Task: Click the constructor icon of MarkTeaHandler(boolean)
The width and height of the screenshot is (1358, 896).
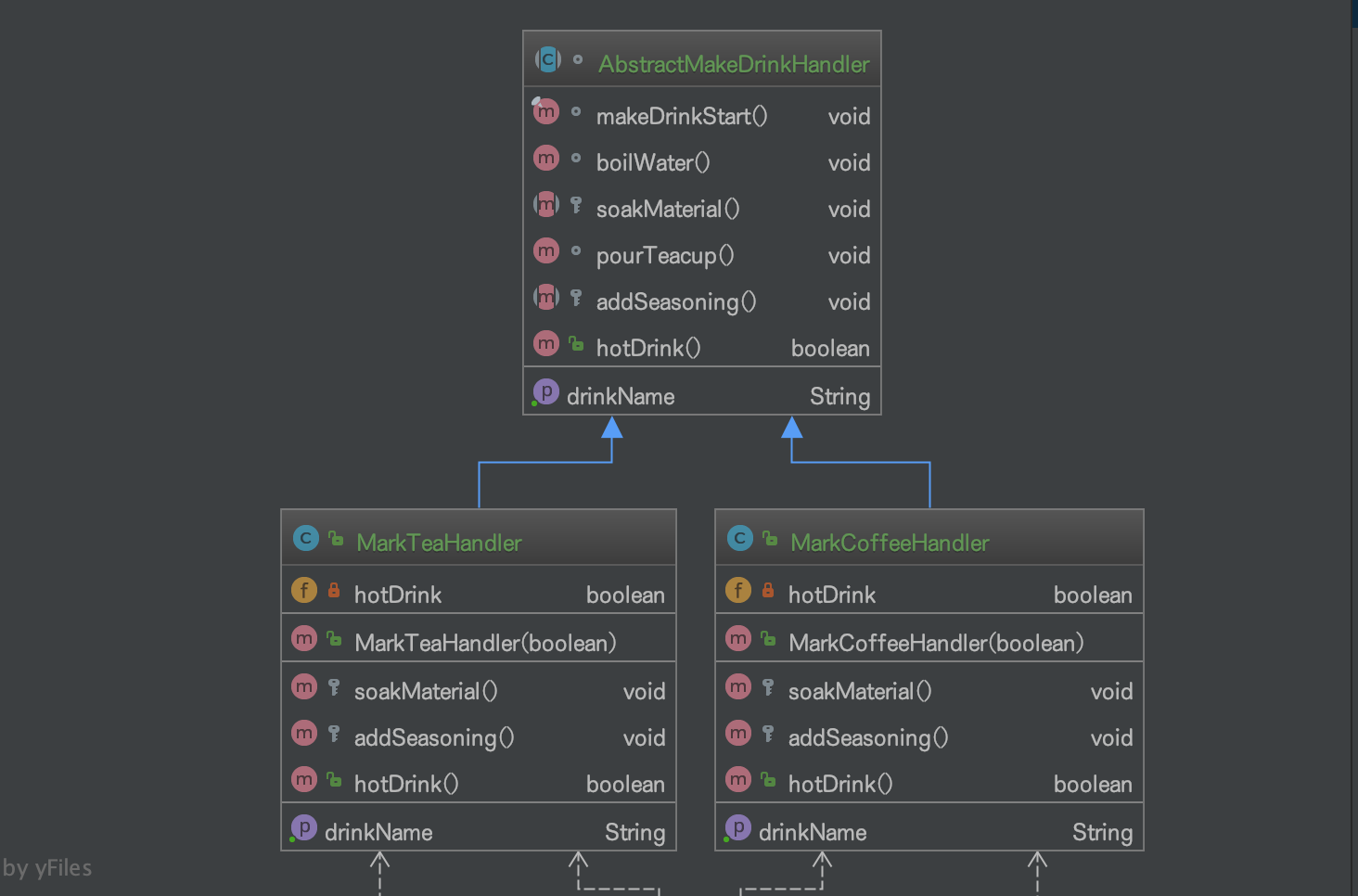Action: click(x=304, y=638)
